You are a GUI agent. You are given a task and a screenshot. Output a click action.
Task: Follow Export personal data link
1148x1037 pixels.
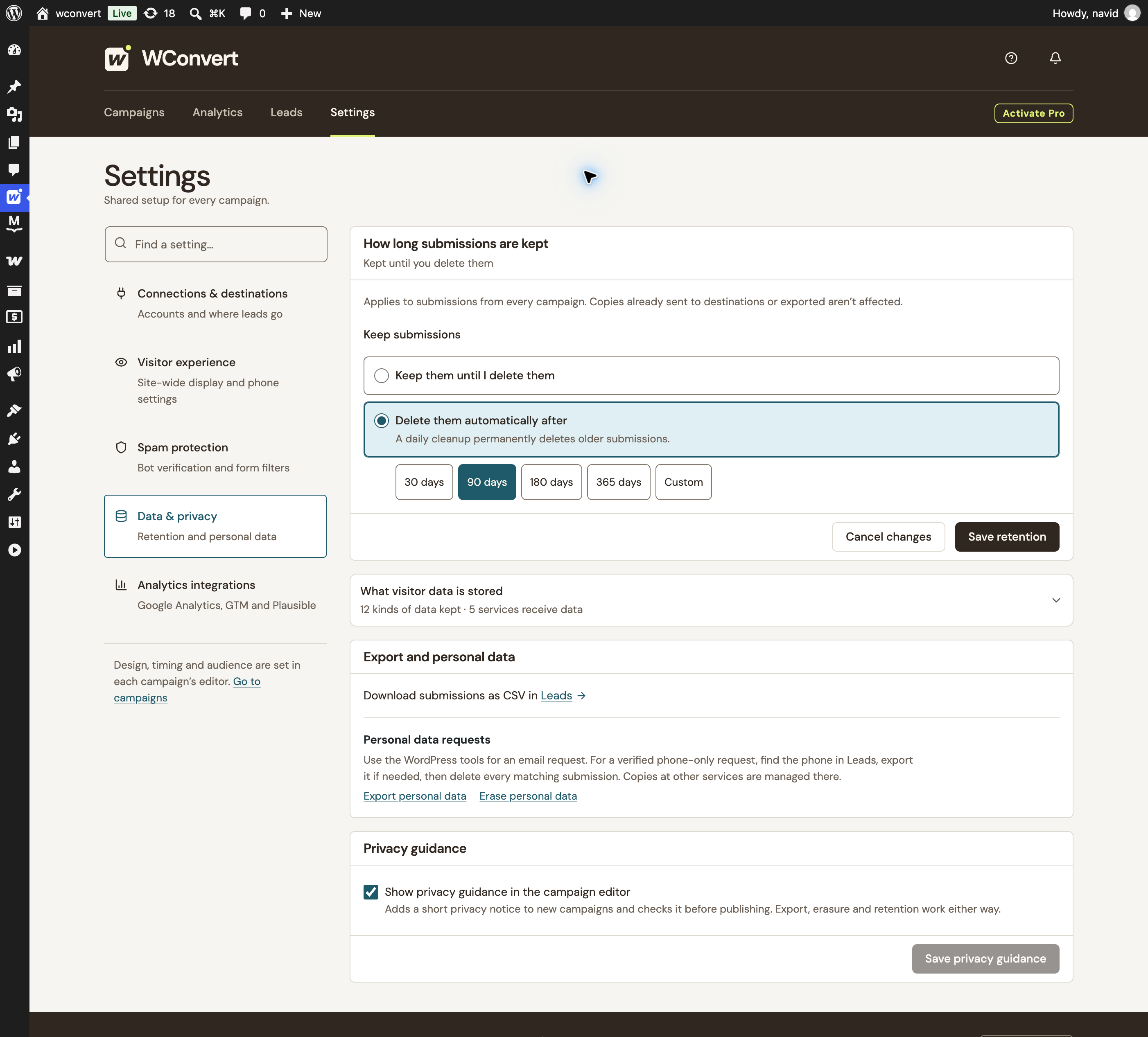coord(415,796)
